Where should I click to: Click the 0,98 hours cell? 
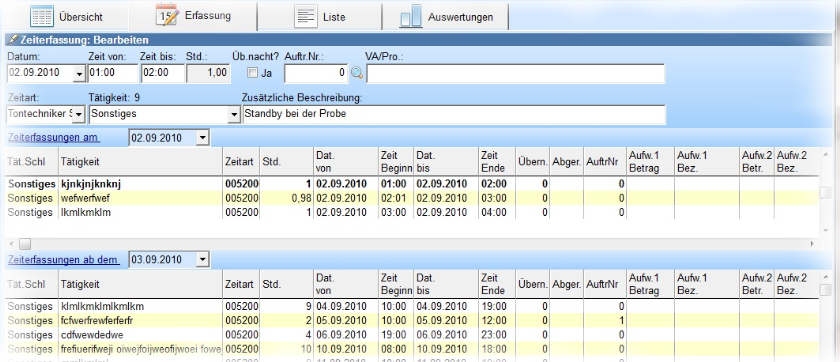point(286,198)
